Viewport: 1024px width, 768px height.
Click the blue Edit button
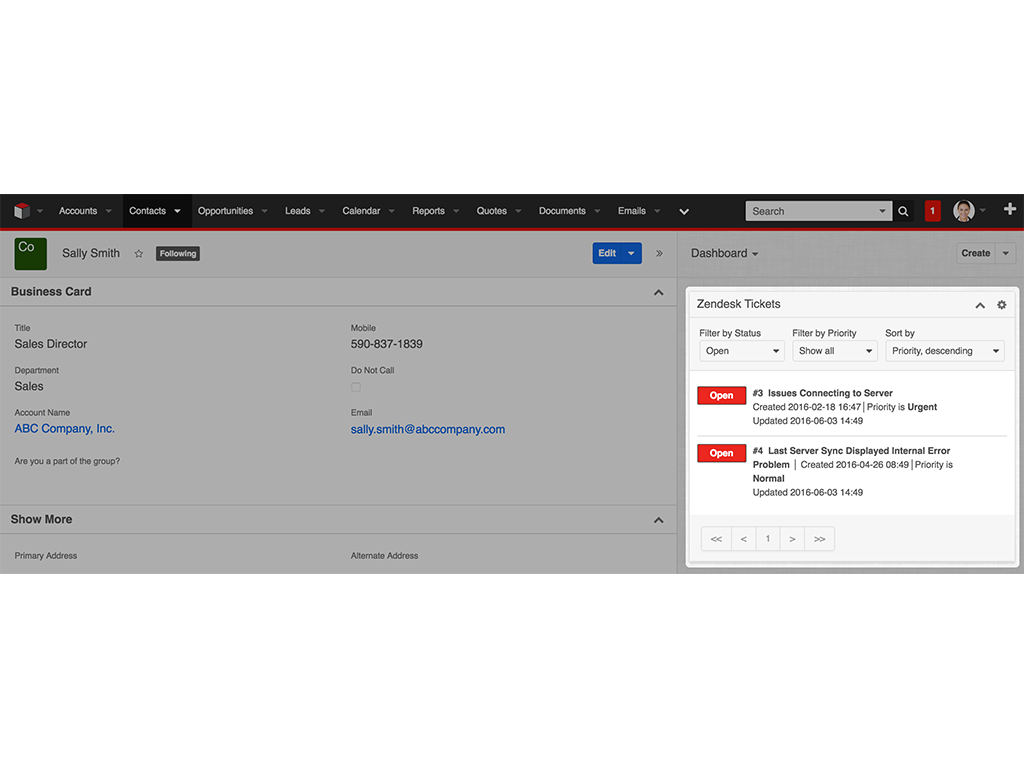[607, 254]
